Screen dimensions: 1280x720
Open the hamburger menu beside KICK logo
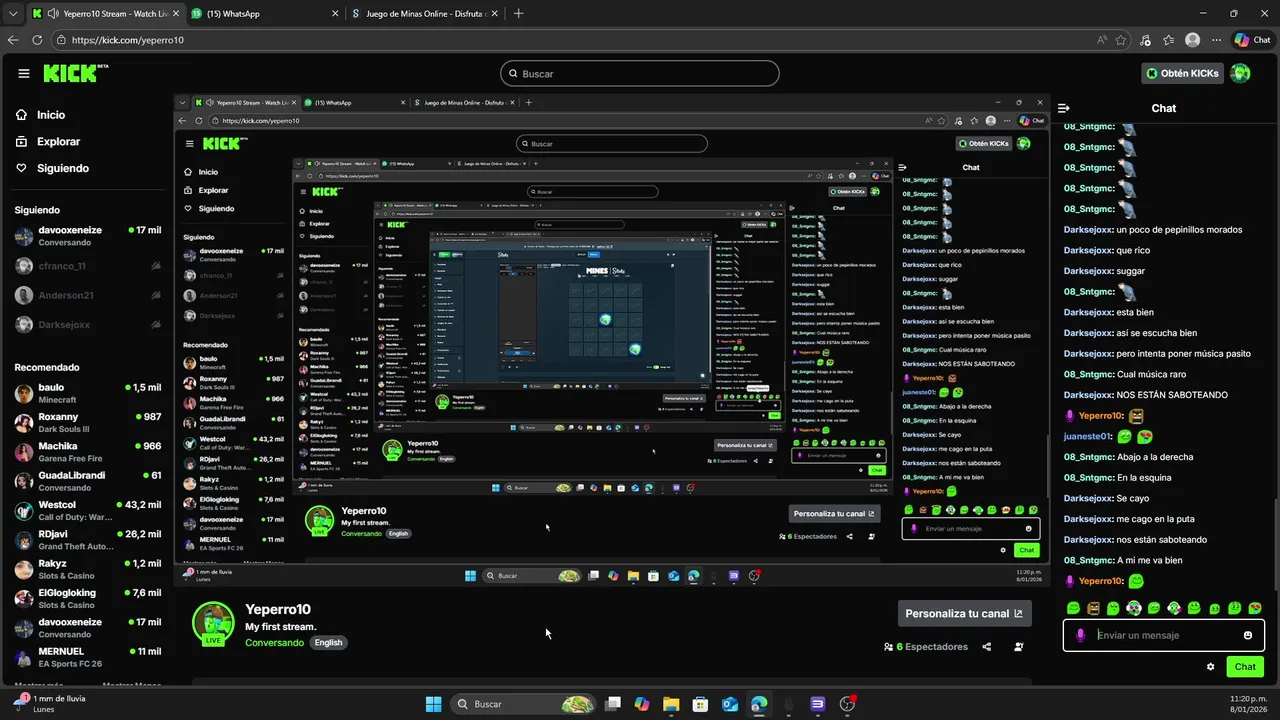click(x=24, y=73)
